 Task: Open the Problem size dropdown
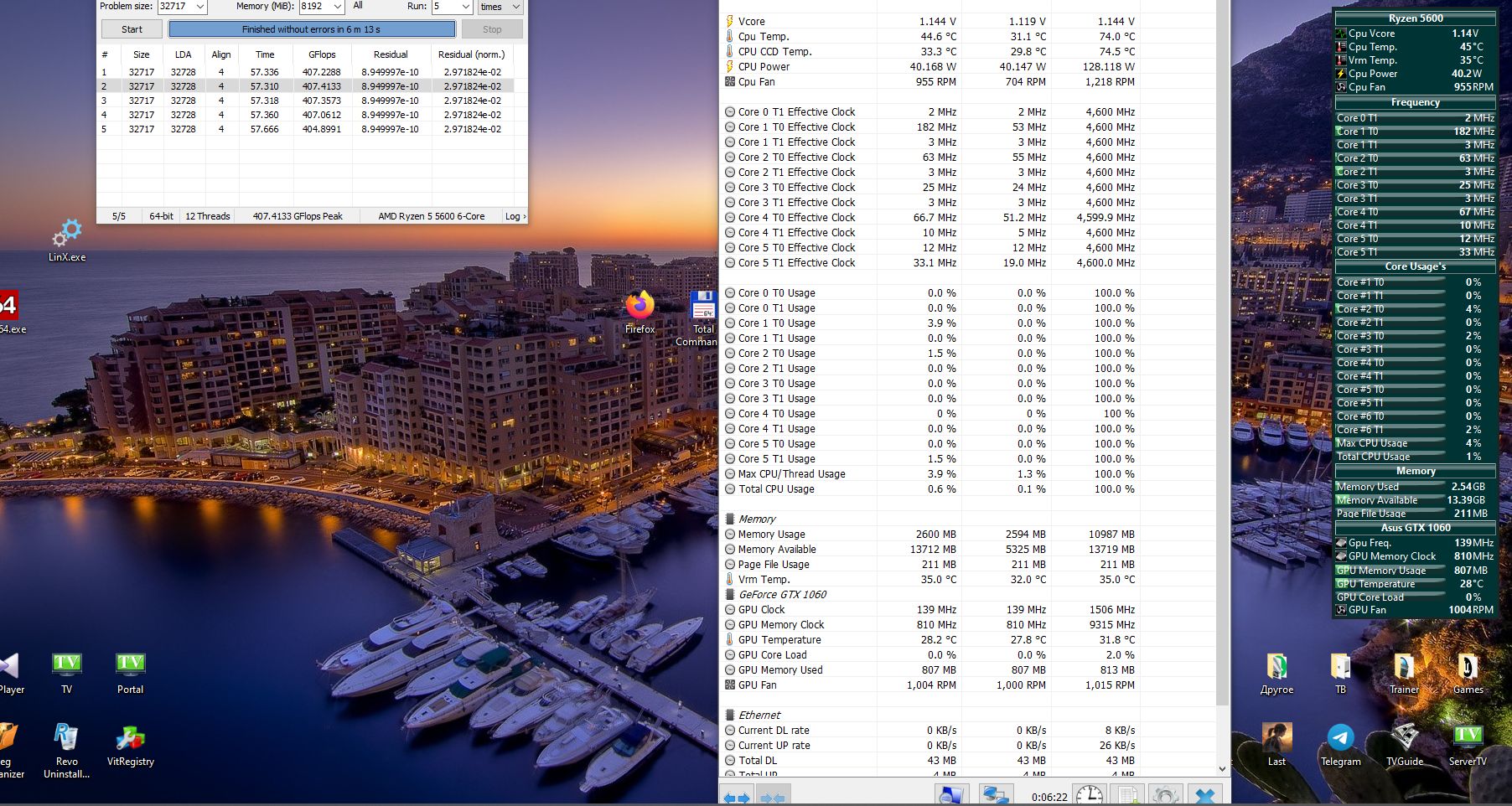click(x=200, y=7)
